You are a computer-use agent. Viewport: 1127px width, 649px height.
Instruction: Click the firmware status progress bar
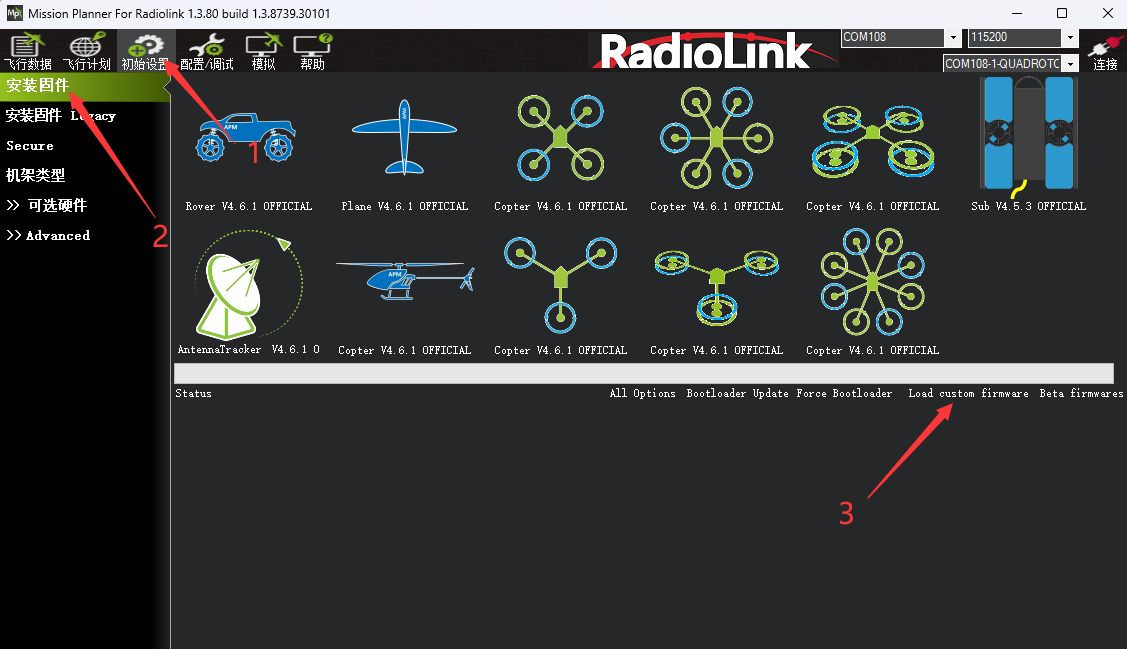[644, 374]
